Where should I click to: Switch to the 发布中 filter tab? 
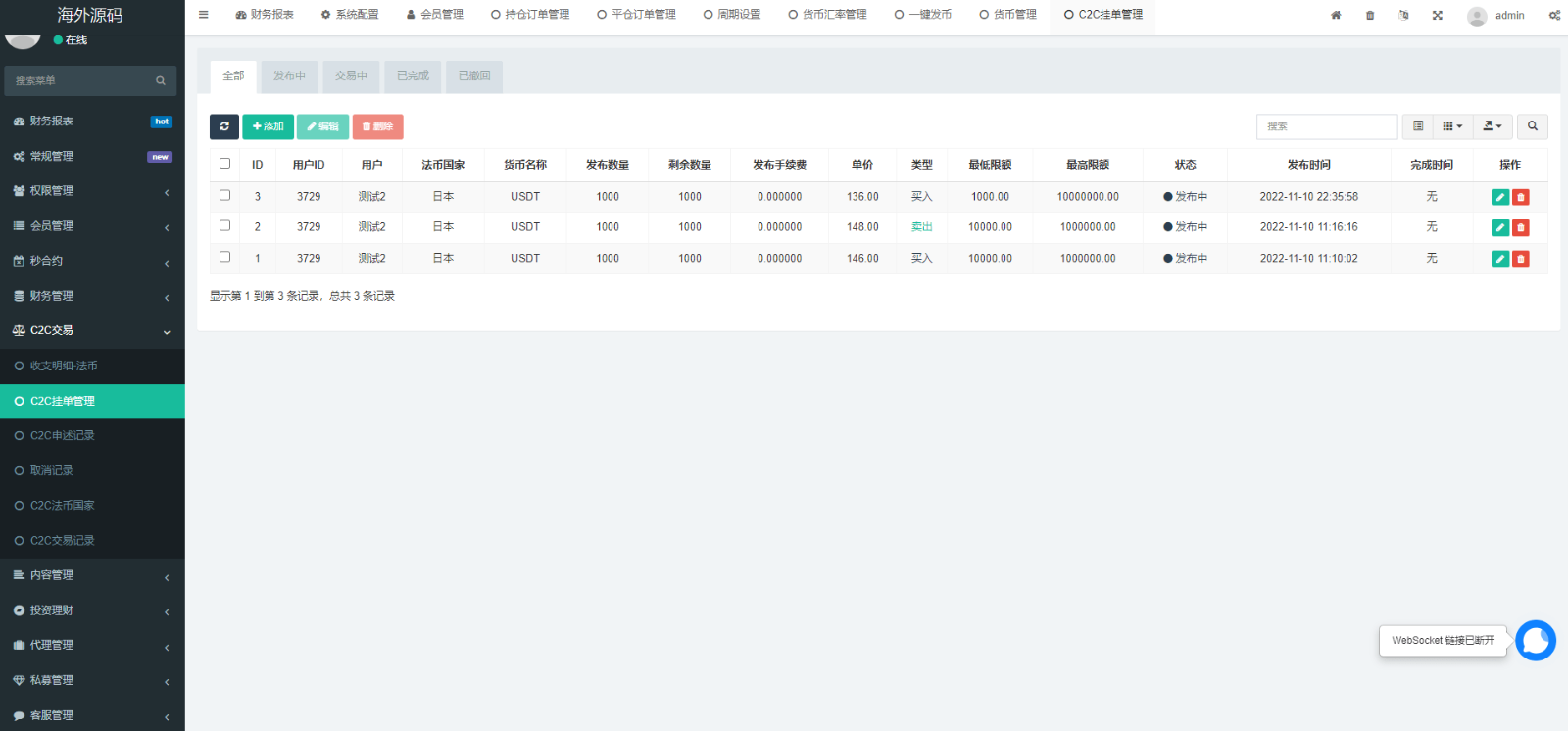pos(289,76)
